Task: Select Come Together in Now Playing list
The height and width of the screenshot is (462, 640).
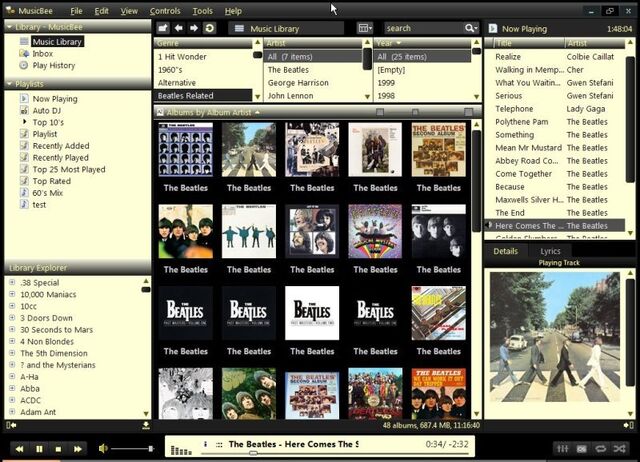Action: click(x=523, y=174)
